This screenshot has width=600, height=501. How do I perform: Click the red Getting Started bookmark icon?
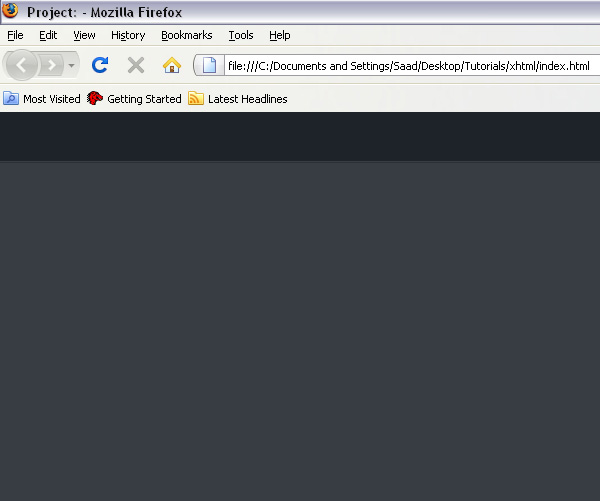[95, 98]
